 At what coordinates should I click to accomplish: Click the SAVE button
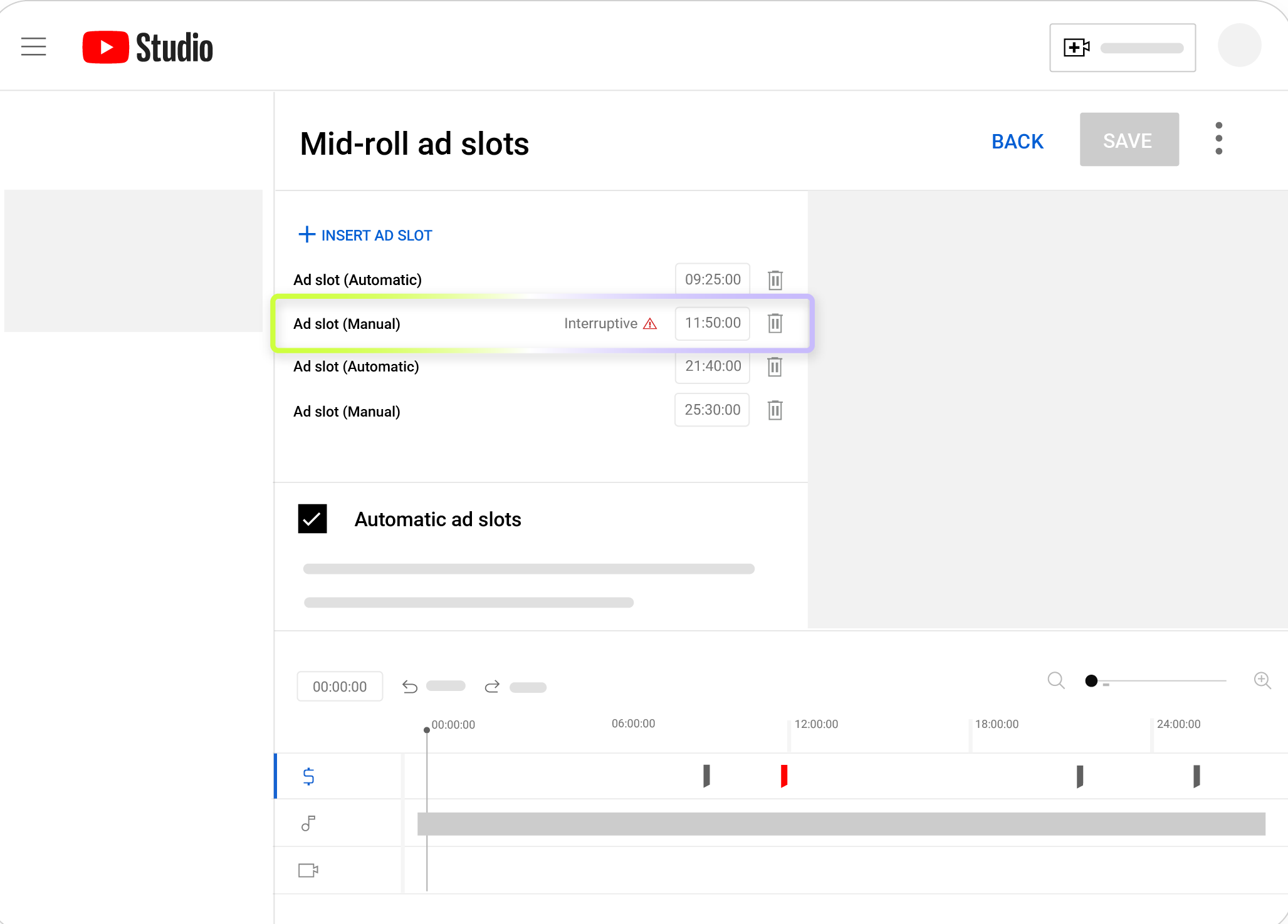(x=1129, y=140)
